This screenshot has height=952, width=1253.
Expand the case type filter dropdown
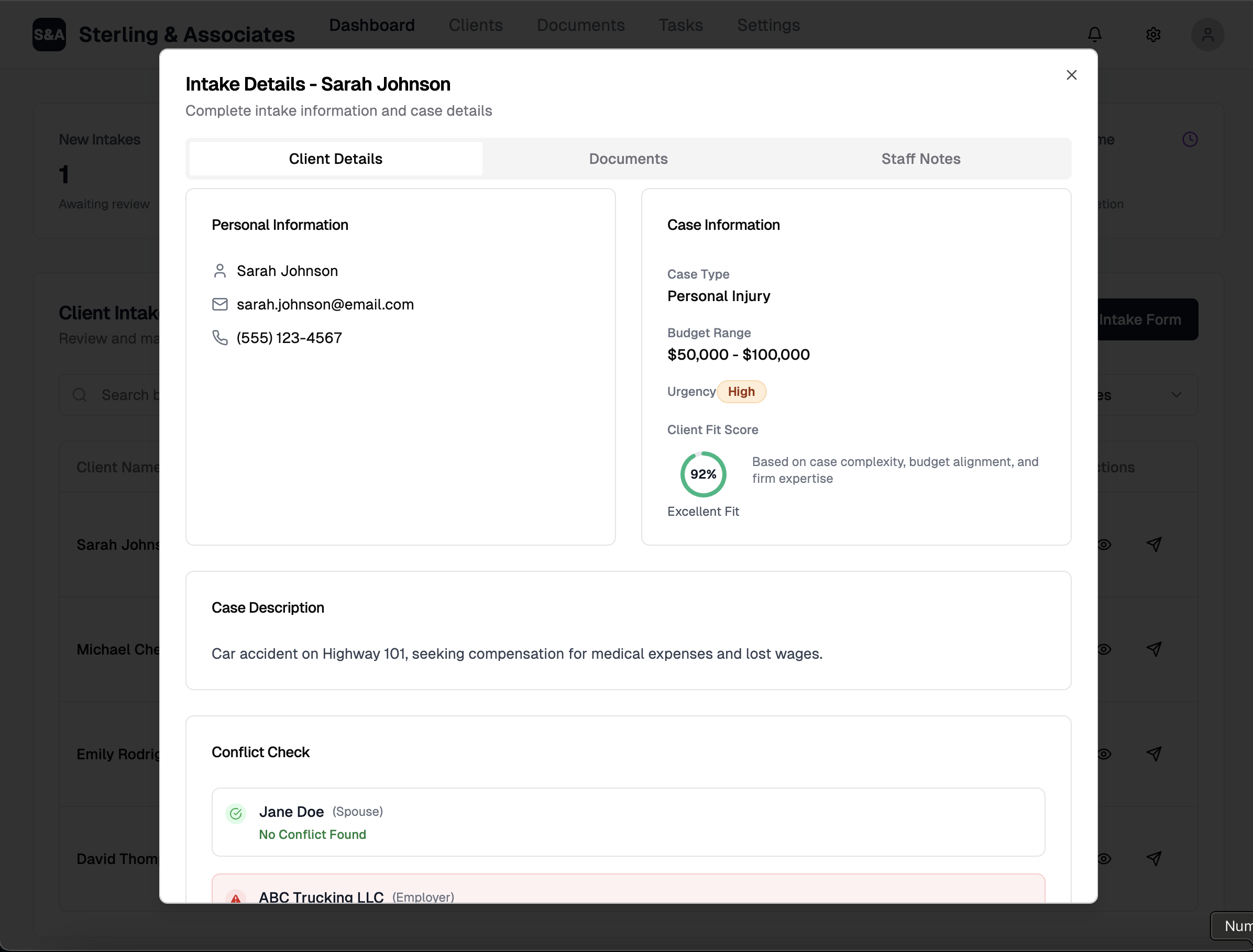point(1176,394)
